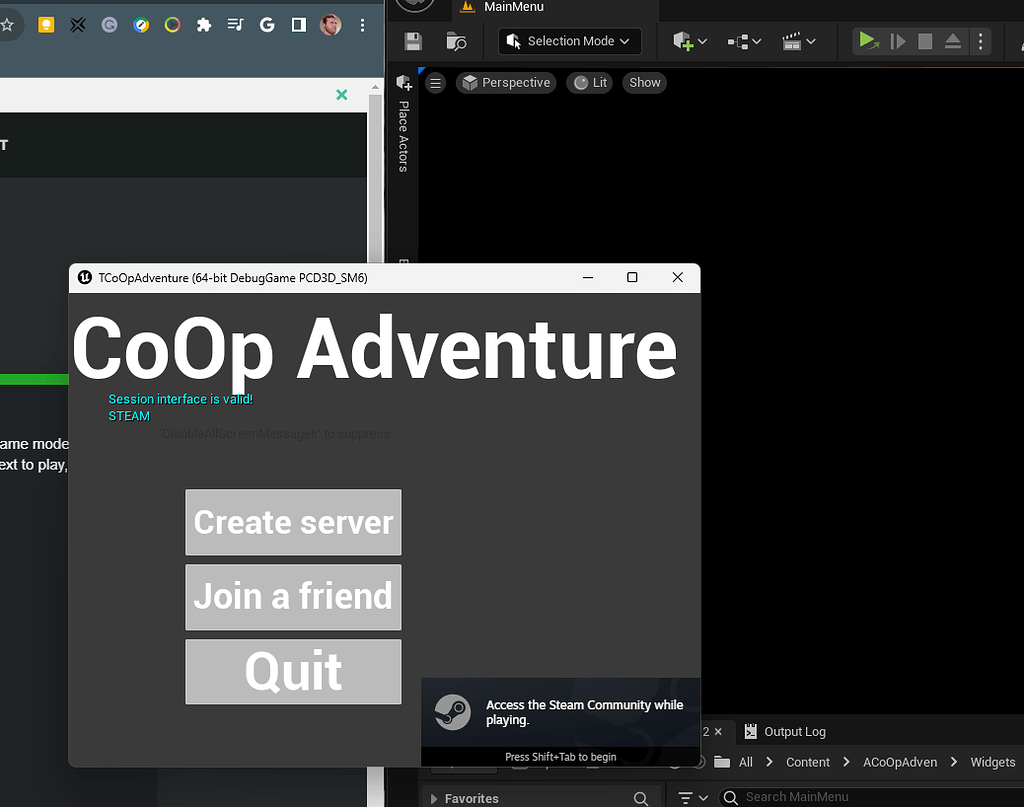Open the Chrome Extensions puzzle icon
This screenshot has height=807, width=1024.
[x=204, y=25]
